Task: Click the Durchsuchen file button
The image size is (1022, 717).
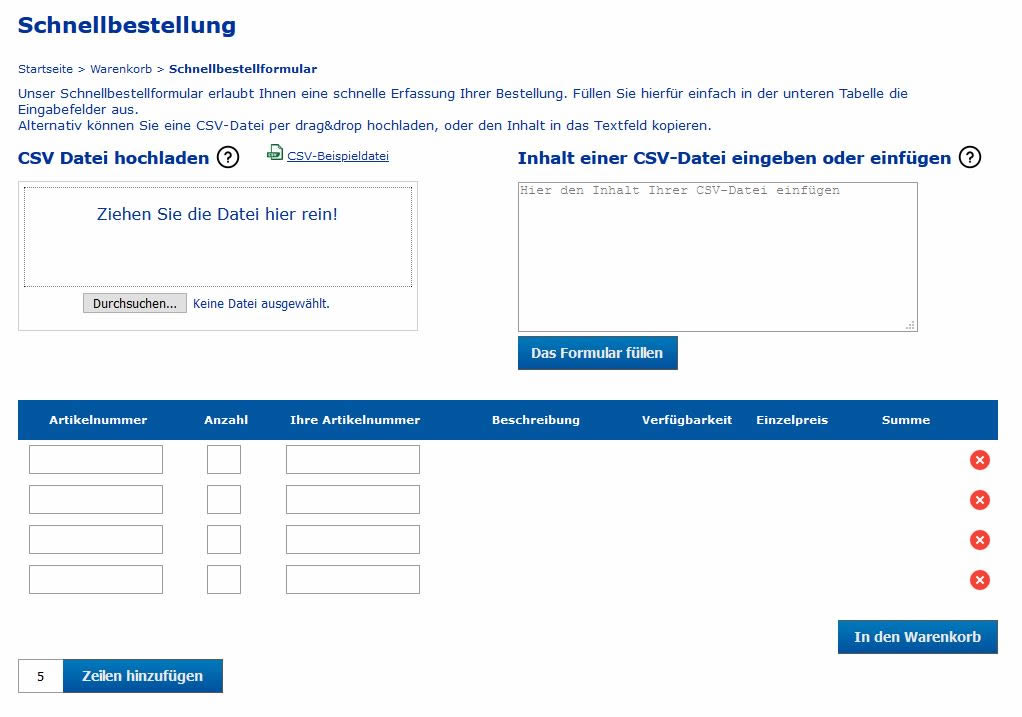Action: pos(135,303)
